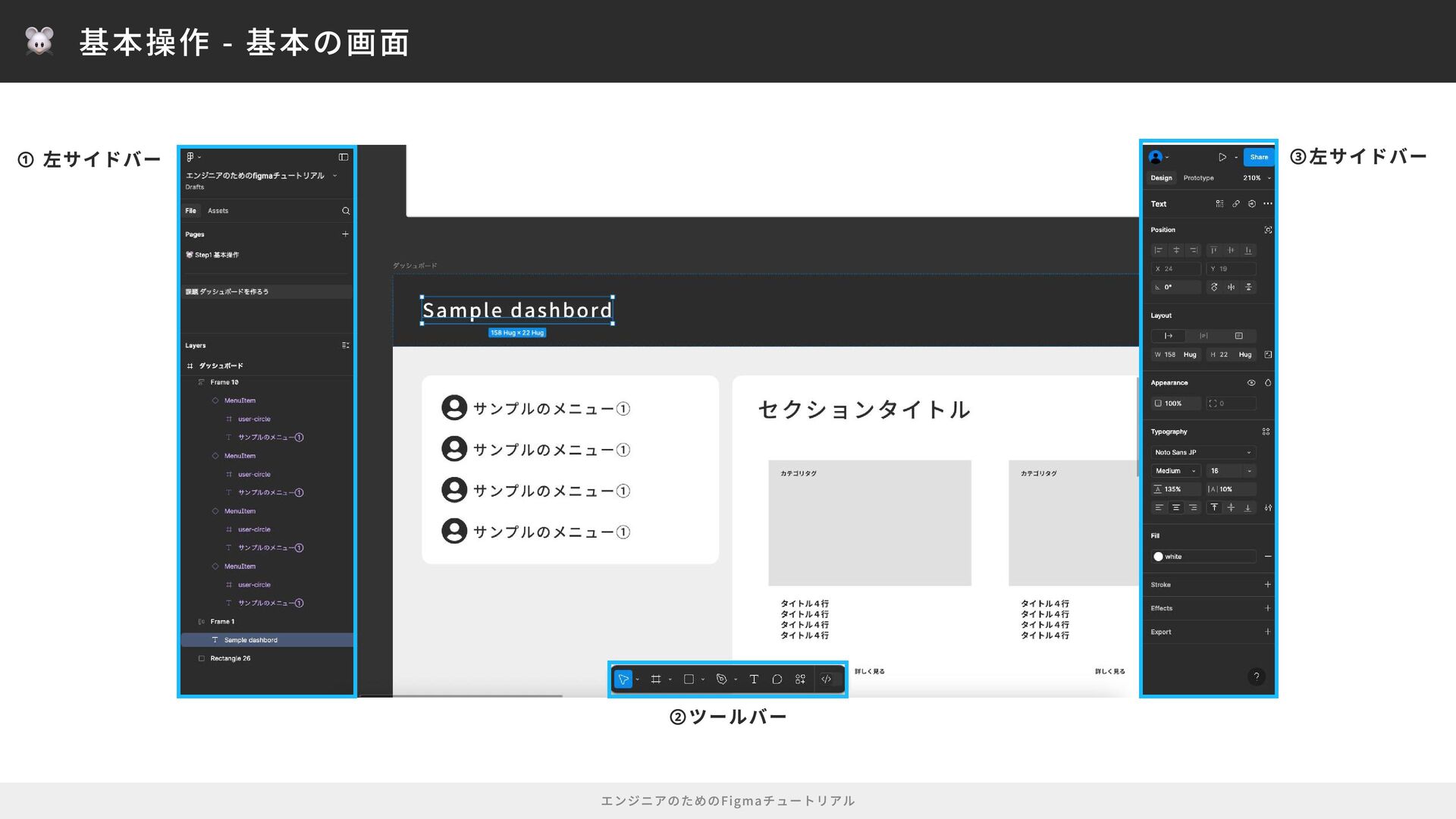
Task: Click the Present play icon
Action: tap(1222, 157)
